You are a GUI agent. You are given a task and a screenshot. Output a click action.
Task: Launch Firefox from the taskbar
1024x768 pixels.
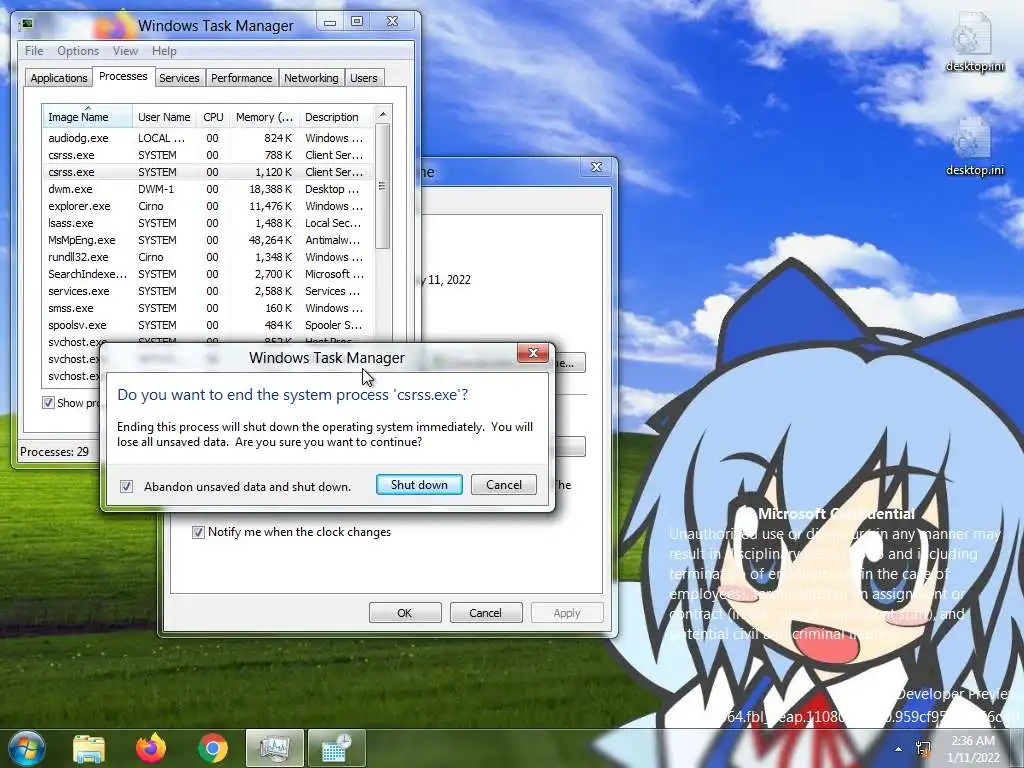click(x=151, y=748)
